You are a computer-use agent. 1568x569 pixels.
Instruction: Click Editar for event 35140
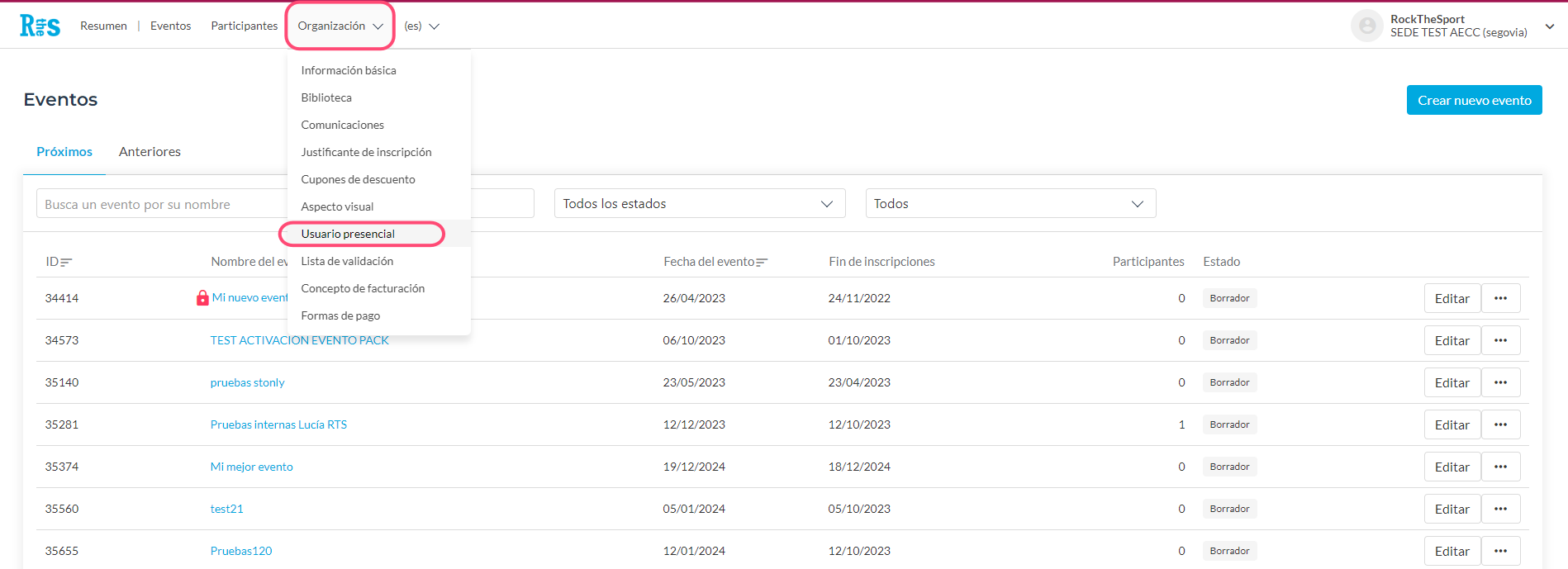tap(1452, 382)
